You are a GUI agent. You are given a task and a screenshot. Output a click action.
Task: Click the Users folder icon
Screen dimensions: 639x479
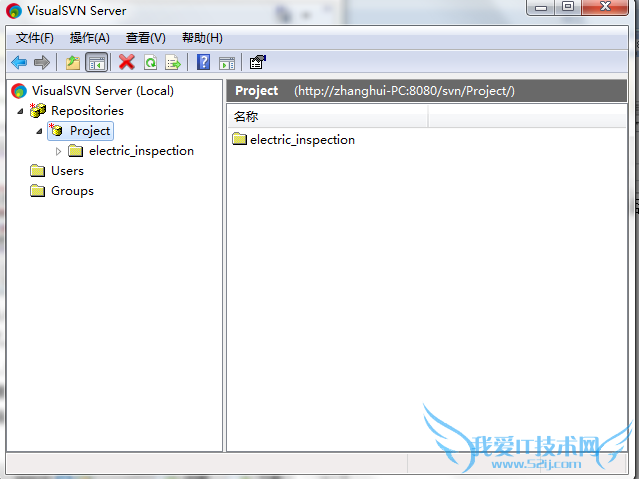37,171
